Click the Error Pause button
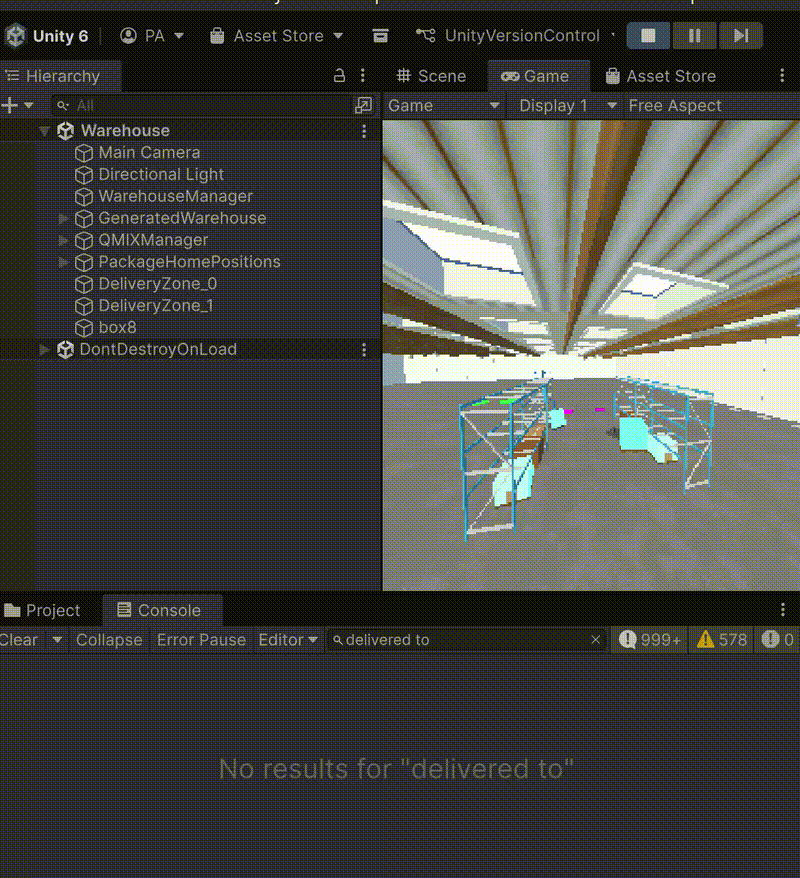Screen dimensions: 800x878 [x=201, y=640]
